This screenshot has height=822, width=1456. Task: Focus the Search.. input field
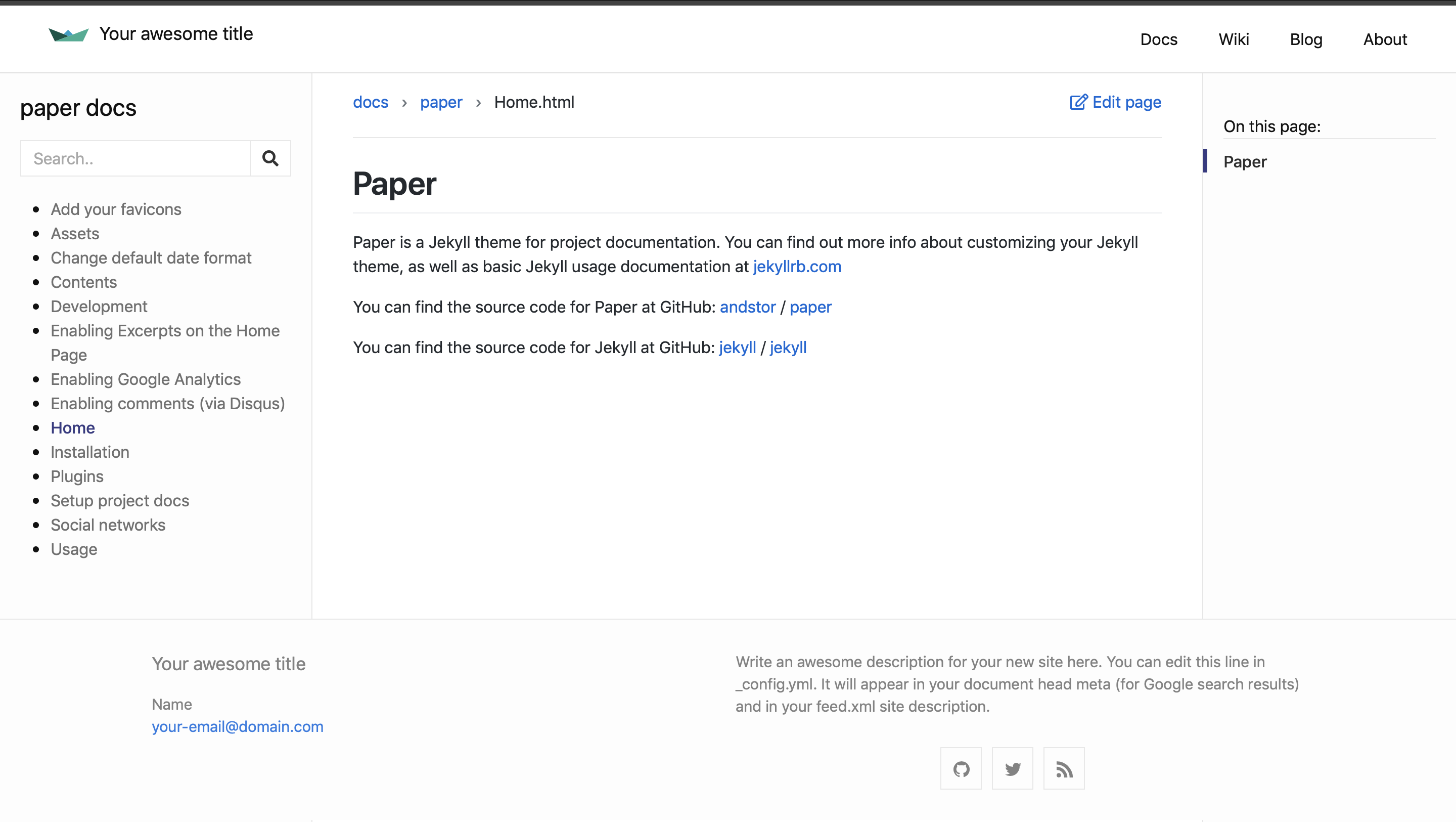(135, 158)
